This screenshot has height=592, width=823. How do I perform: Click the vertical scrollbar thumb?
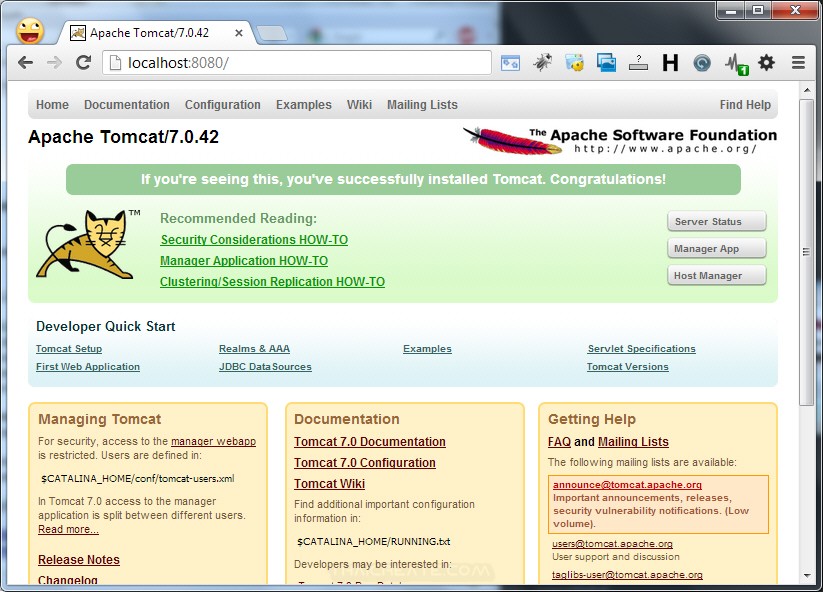point(807,252)
